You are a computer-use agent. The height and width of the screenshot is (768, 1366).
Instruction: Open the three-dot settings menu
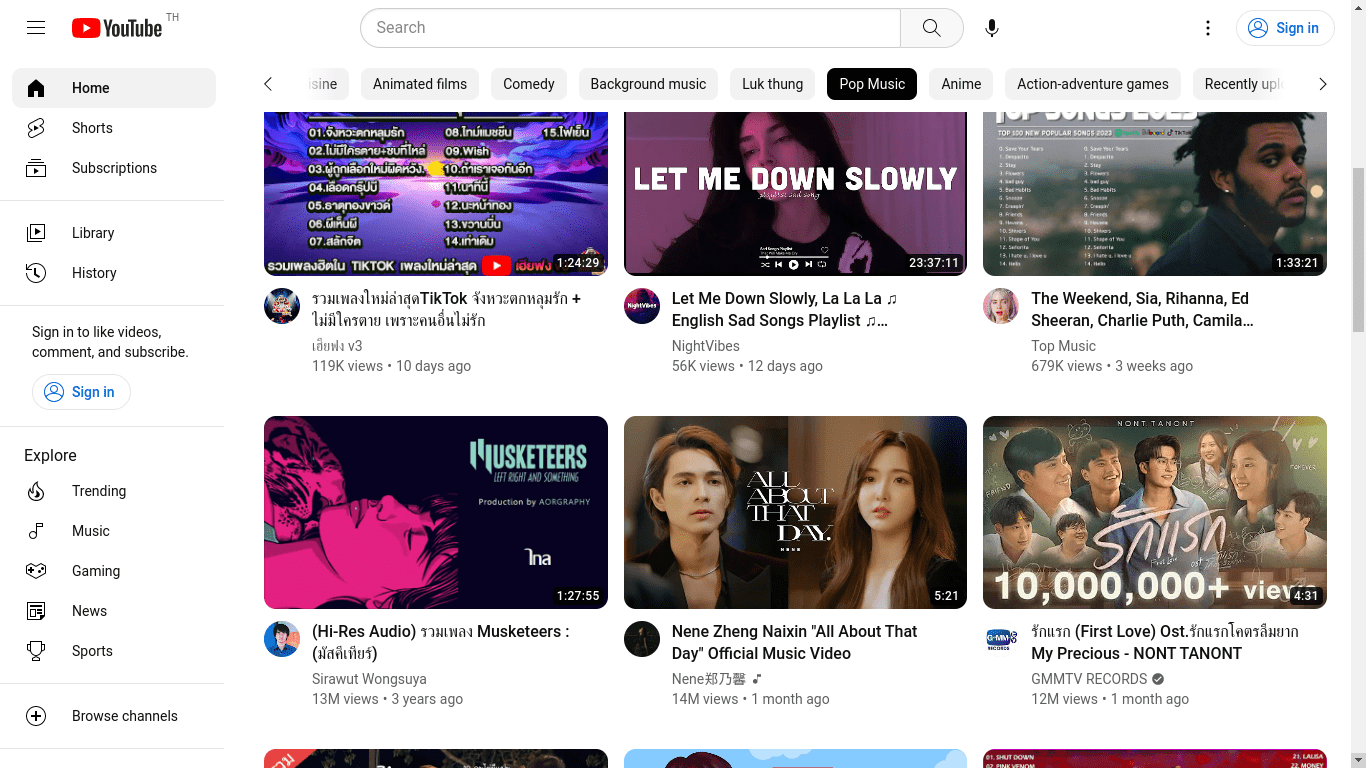(x=1208, y=28)
